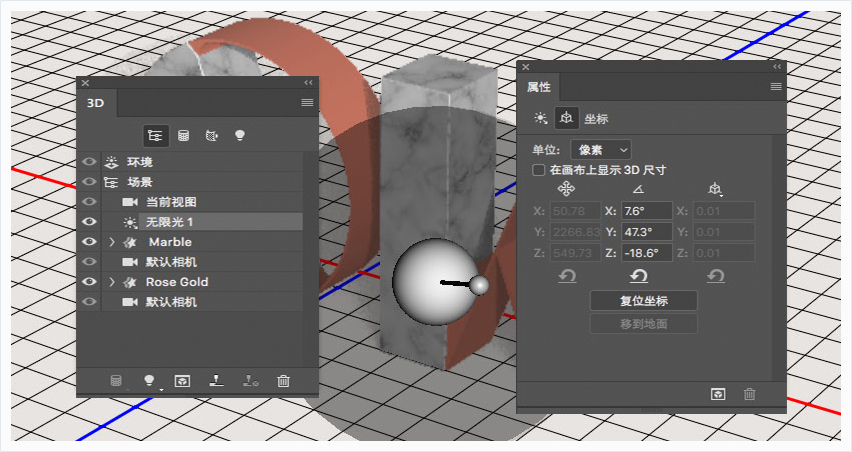Close the 3D panel
Image resolution: width=852 pixels, height=452 pixels.
coord(85,83)
